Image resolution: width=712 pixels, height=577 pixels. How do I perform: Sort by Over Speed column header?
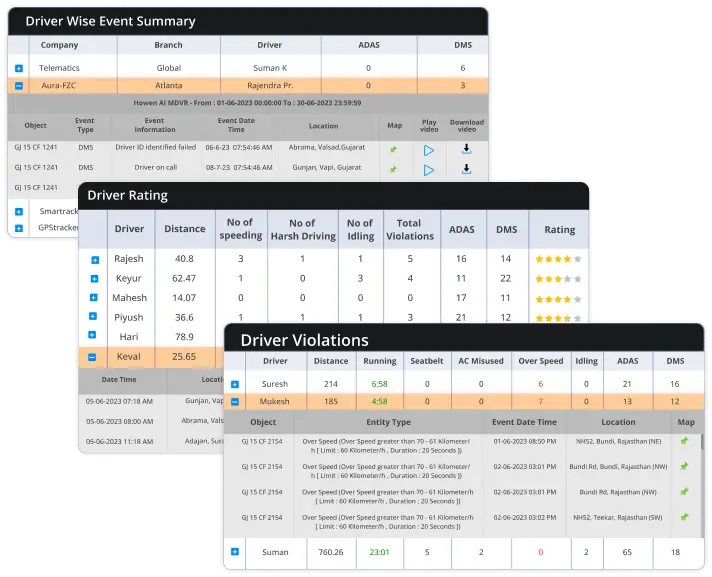[542, 361]
